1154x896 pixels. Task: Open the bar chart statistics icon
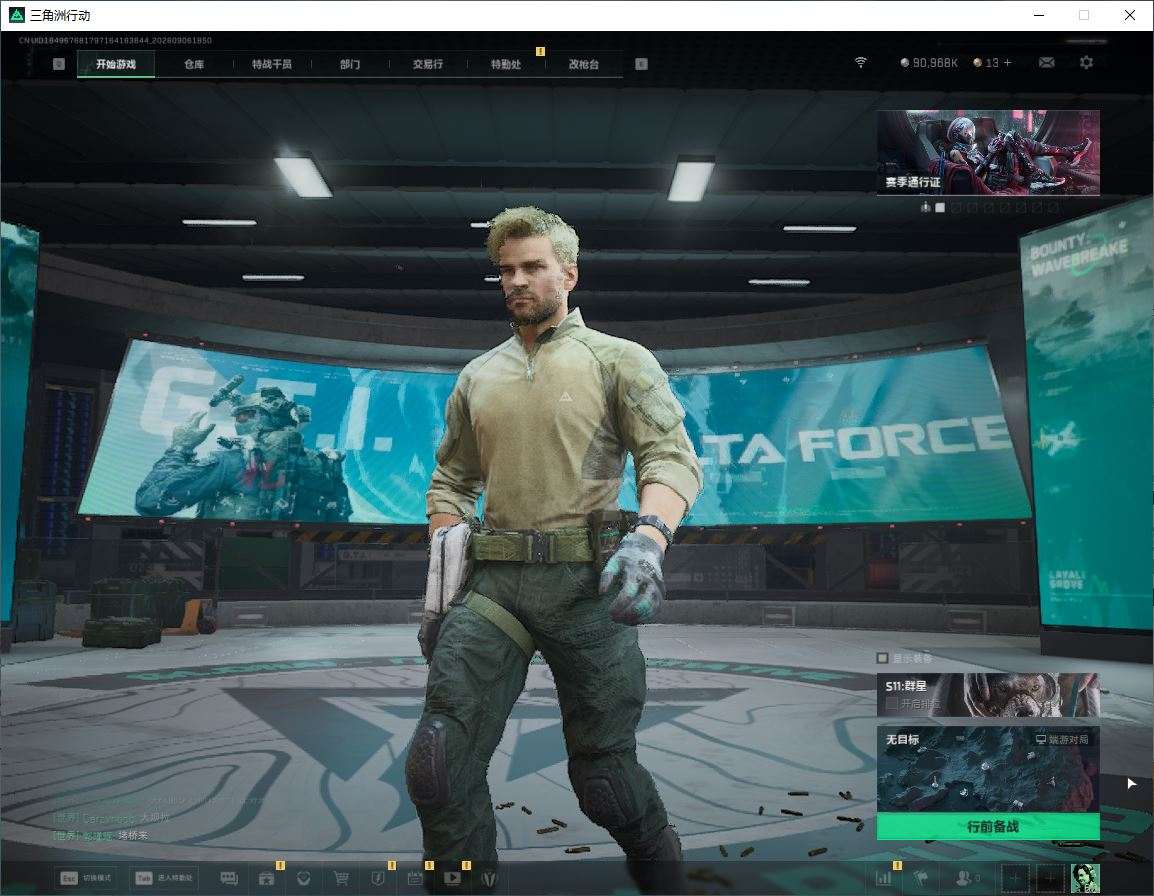tap(883, 878)
